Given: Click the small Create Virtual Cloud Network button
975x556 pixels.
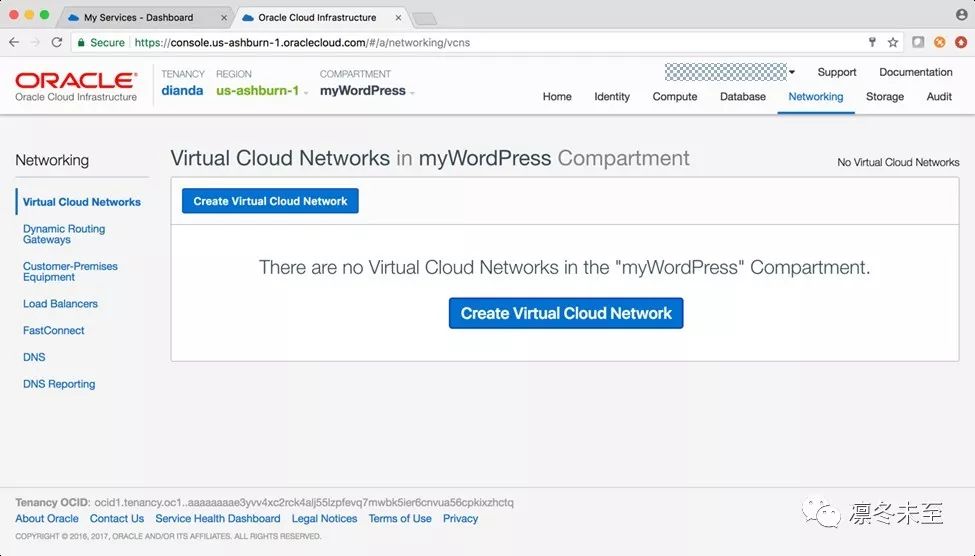Looking at the screenshot, I should pyautogui.click(x=270, y=201).
